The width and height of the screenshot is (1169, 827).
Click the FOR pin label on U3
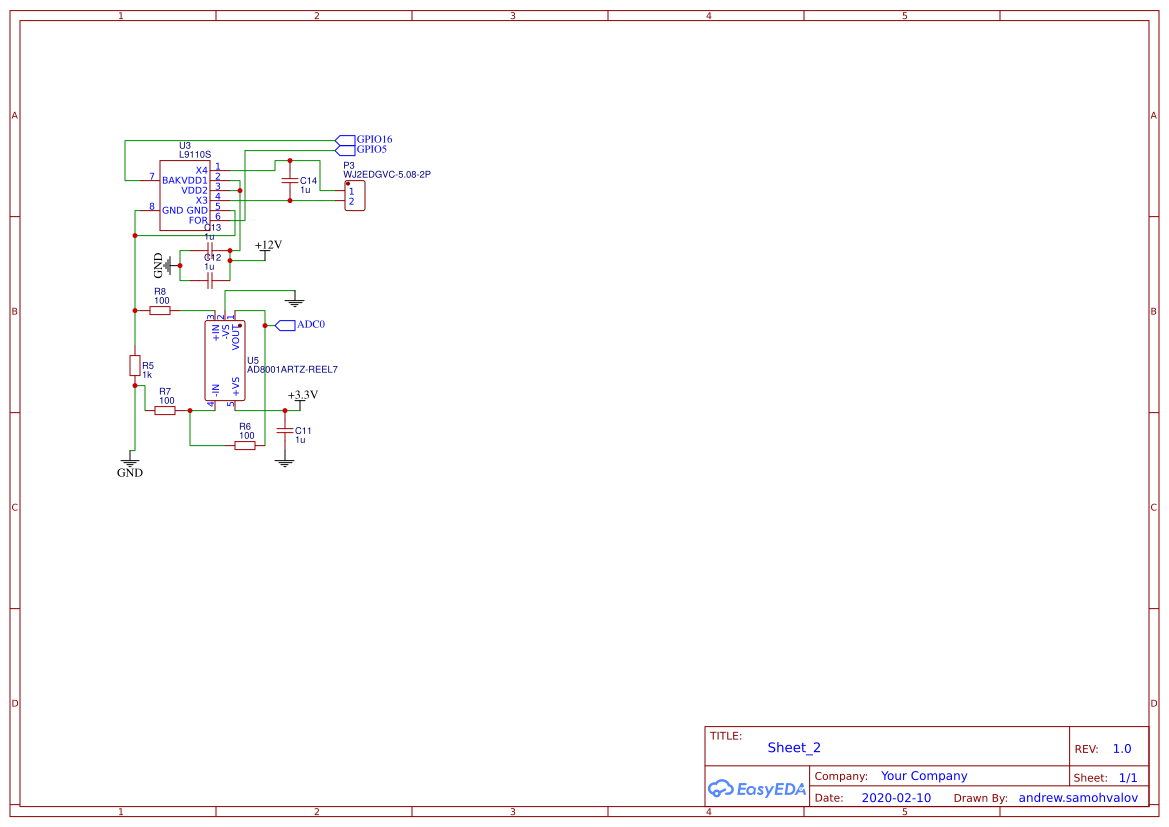pyautogui.click(x=198, y=221)
